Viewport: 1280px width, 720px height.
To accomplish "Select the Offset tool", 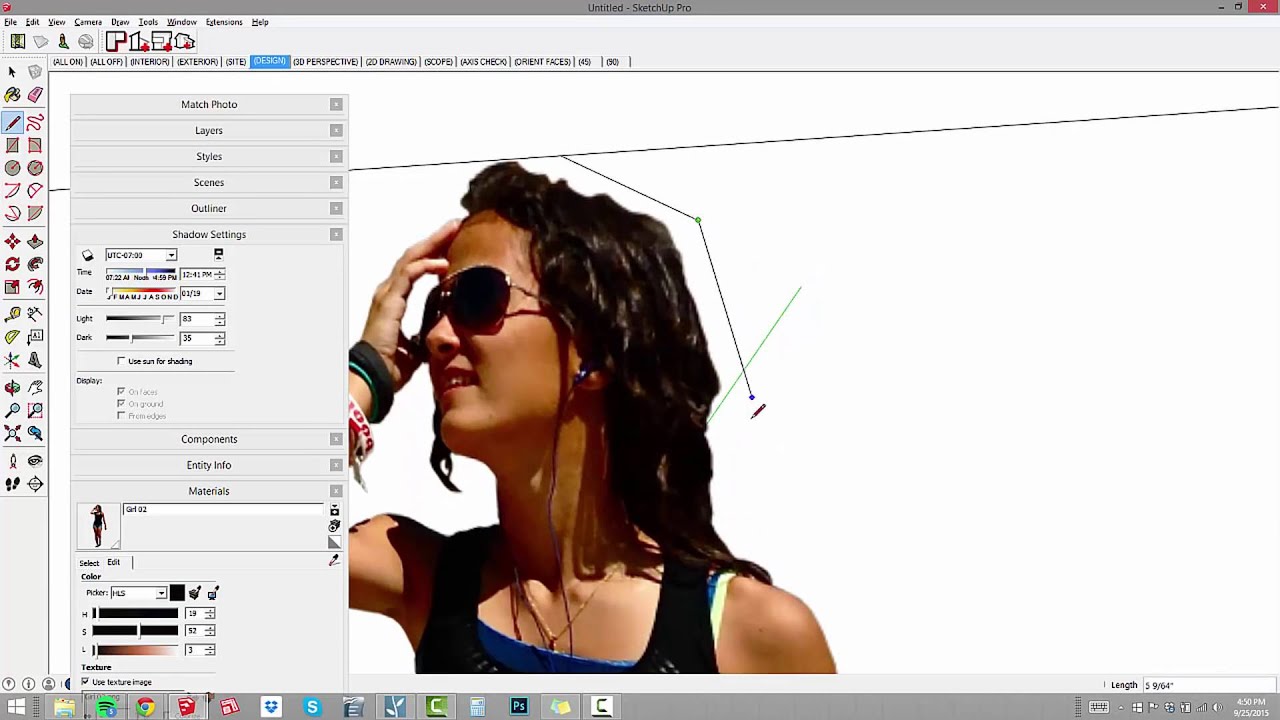I will (x=35, y=287).
